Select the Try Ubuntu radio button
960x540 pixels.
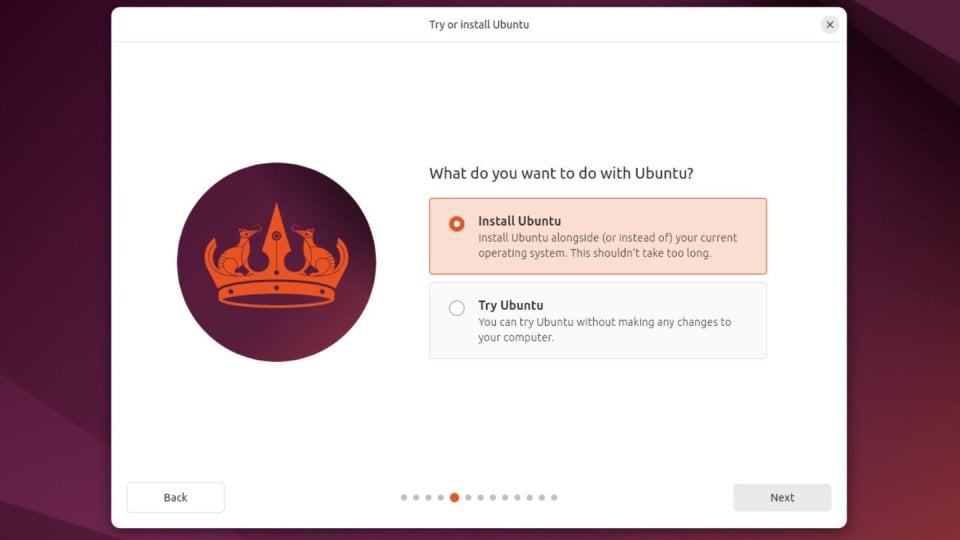[x=457, y=308]
